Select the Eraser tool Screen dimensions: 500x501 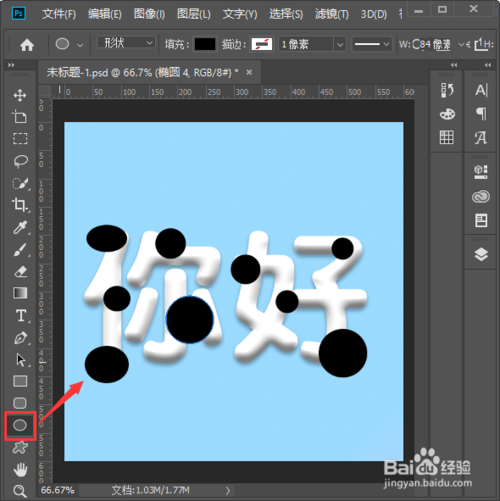point(20,271)
